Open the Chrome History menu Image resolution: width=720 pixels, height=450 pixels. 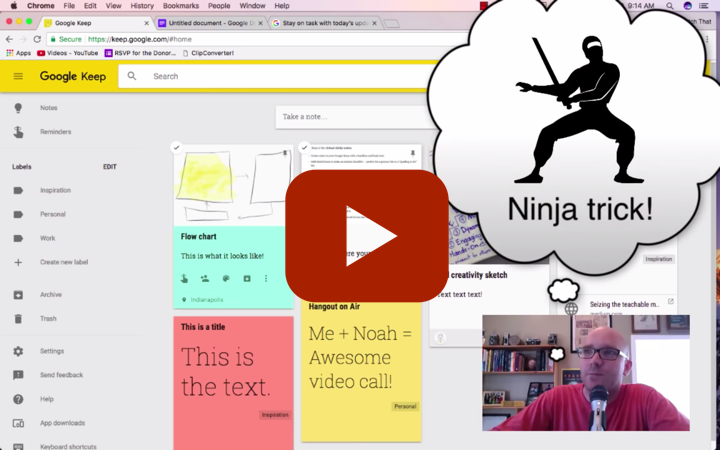pyautogui.click(x=142, y=6)
